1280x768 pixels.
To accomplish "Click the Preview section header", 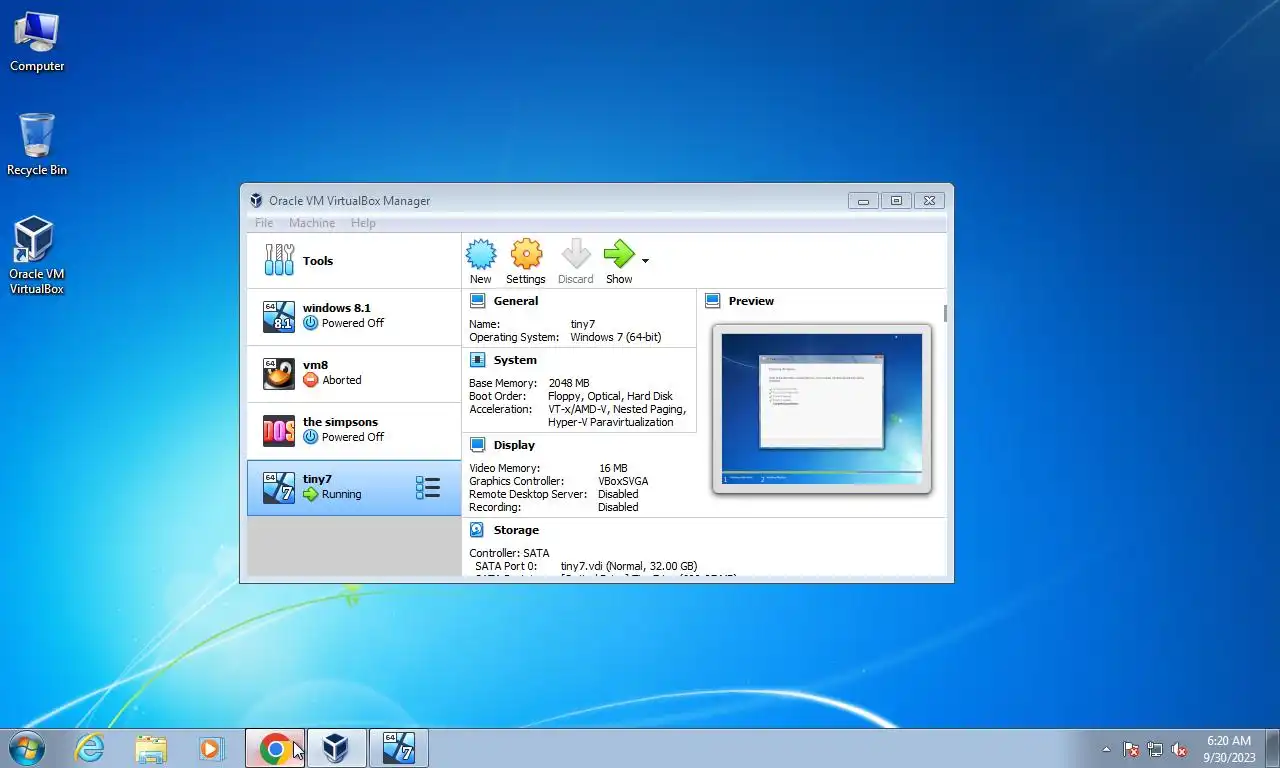I will [x=751, y=301].
